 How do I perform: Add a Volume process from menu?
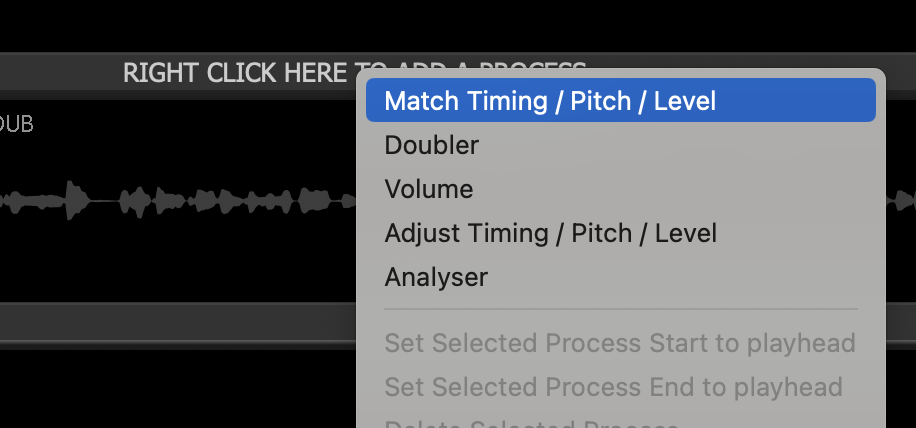[x=429, y=189]
